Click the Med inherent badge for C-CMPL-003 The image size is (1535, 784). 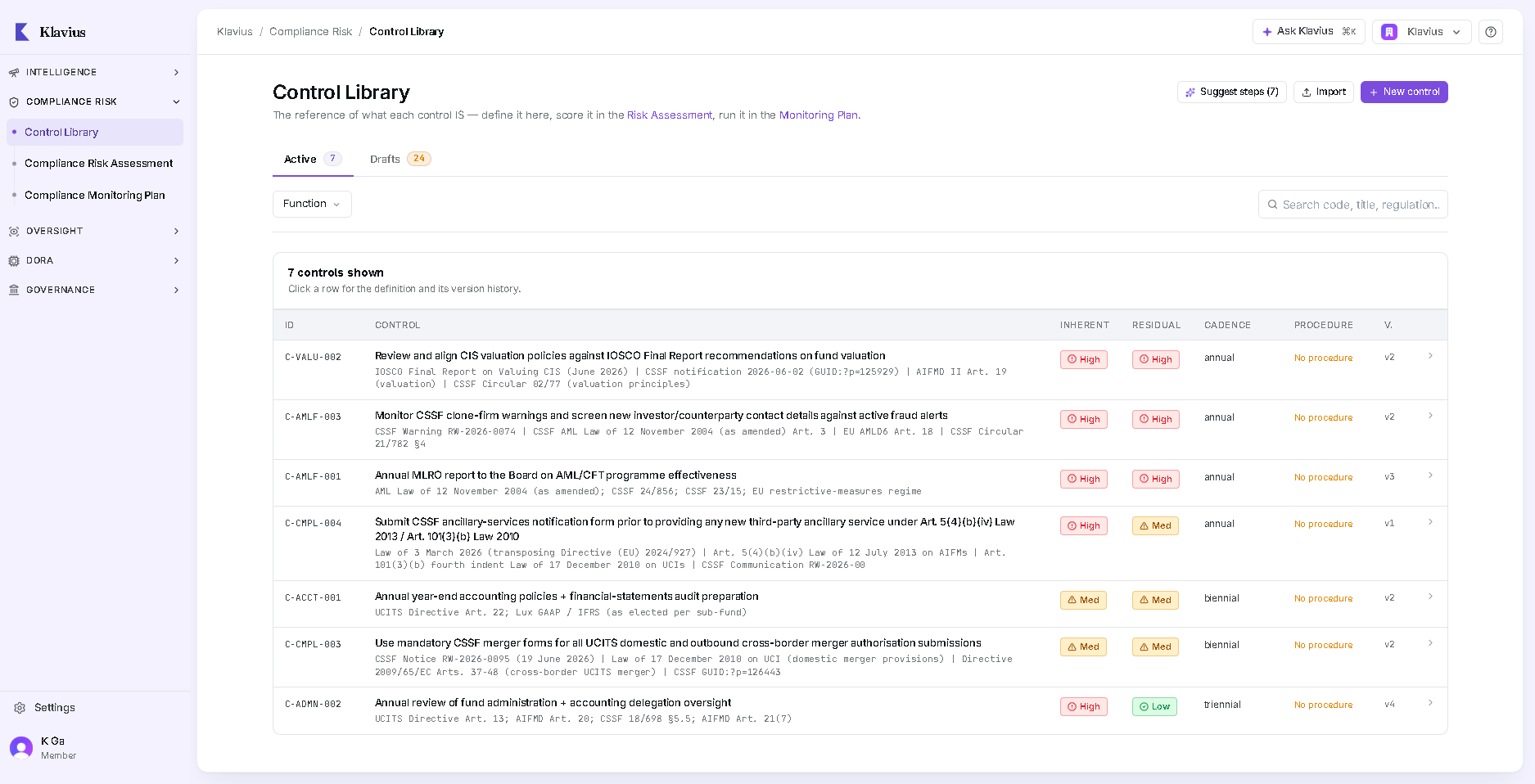pos(1083,647)
